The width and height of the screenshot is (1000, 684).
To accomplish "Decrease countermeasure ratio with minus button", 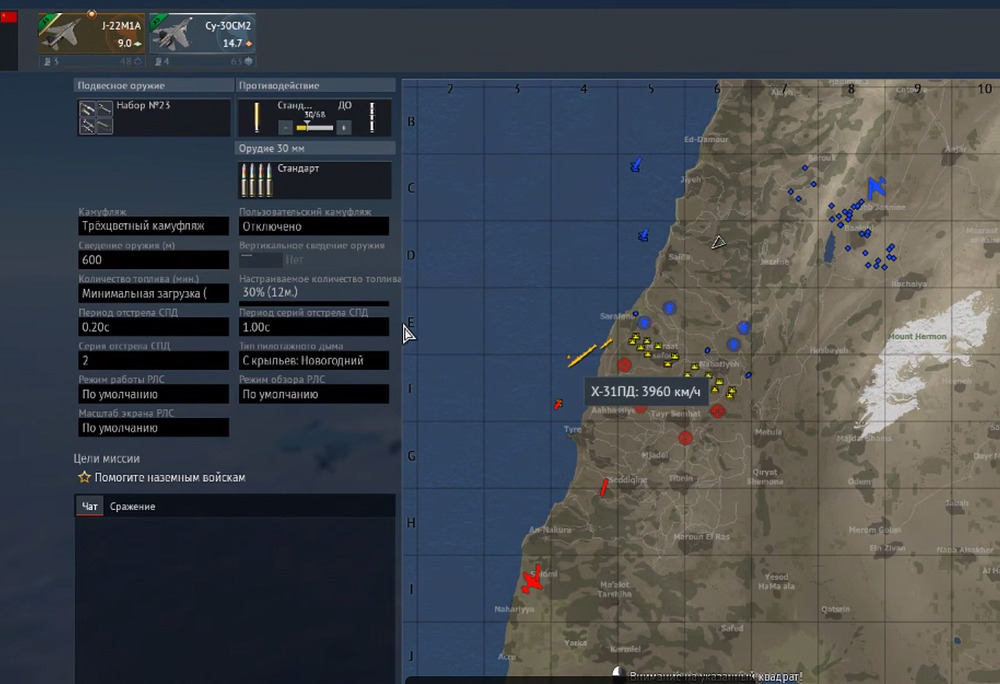I will tap(286, 127).
